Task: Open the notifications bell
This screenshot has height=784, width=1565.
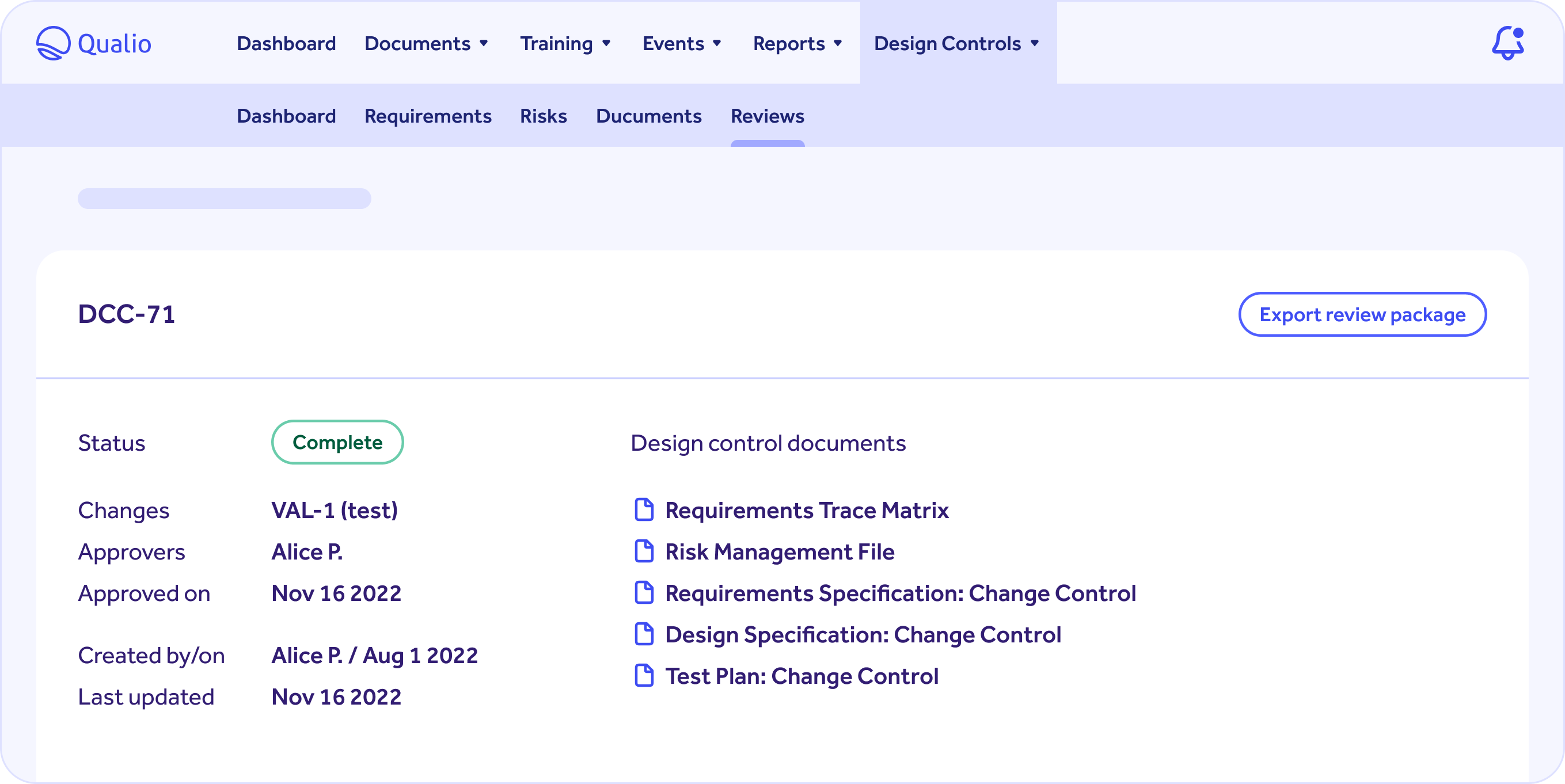Action: coord(1509,43)
